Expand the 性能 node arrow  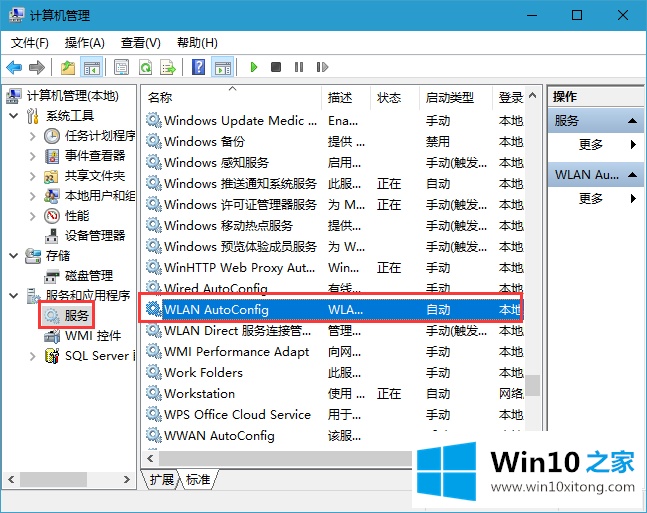pos(33,216)
